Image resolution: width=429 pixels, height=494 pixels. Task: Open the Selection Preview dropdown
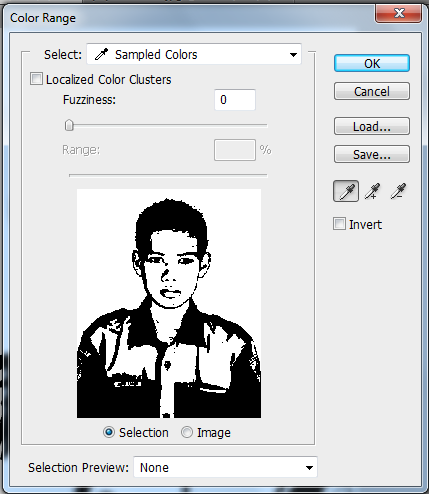225,467
